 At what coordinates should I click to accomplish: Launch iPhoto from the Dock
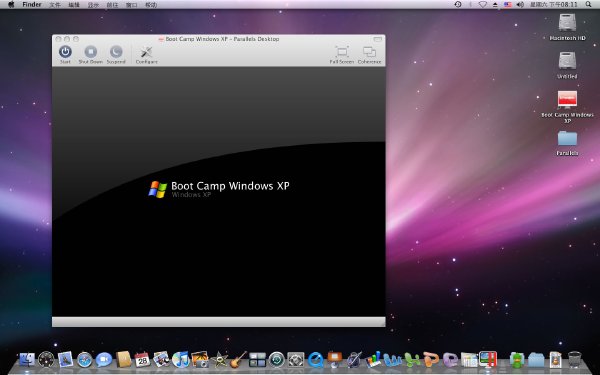(200, 359)
